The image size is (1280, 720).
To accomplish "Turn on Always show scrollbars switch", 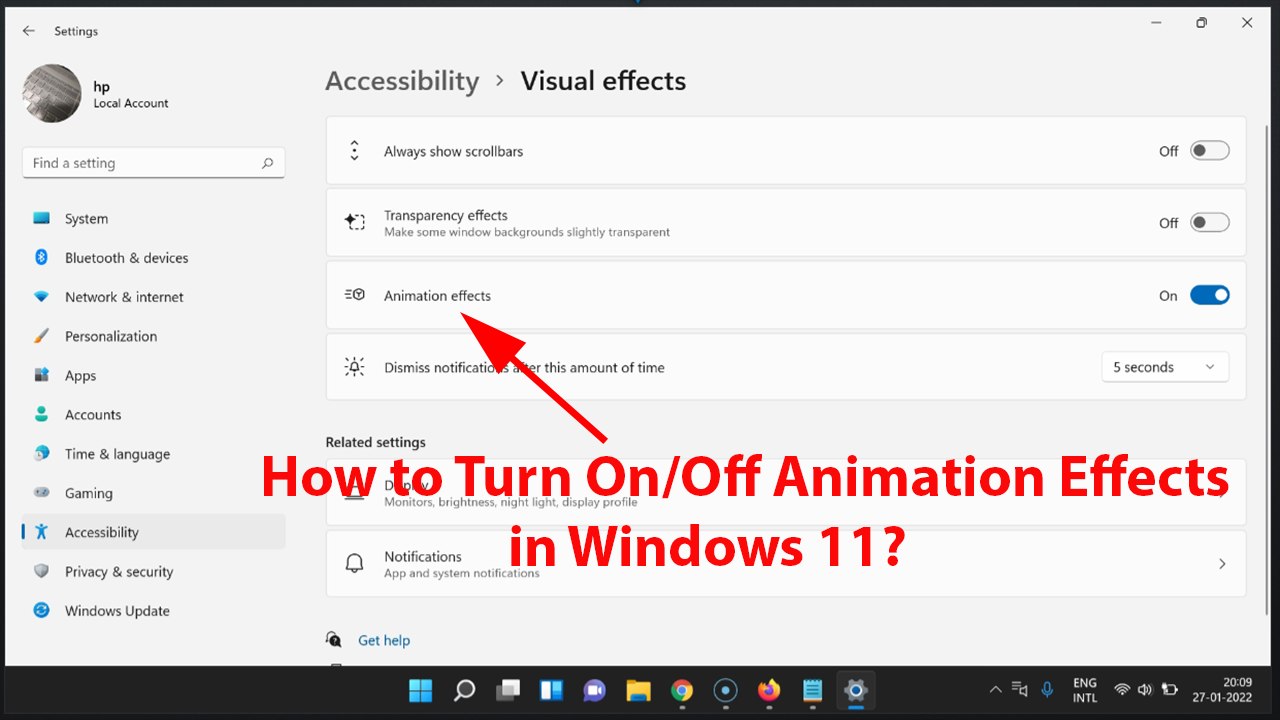I will (x=1209, y=151).
